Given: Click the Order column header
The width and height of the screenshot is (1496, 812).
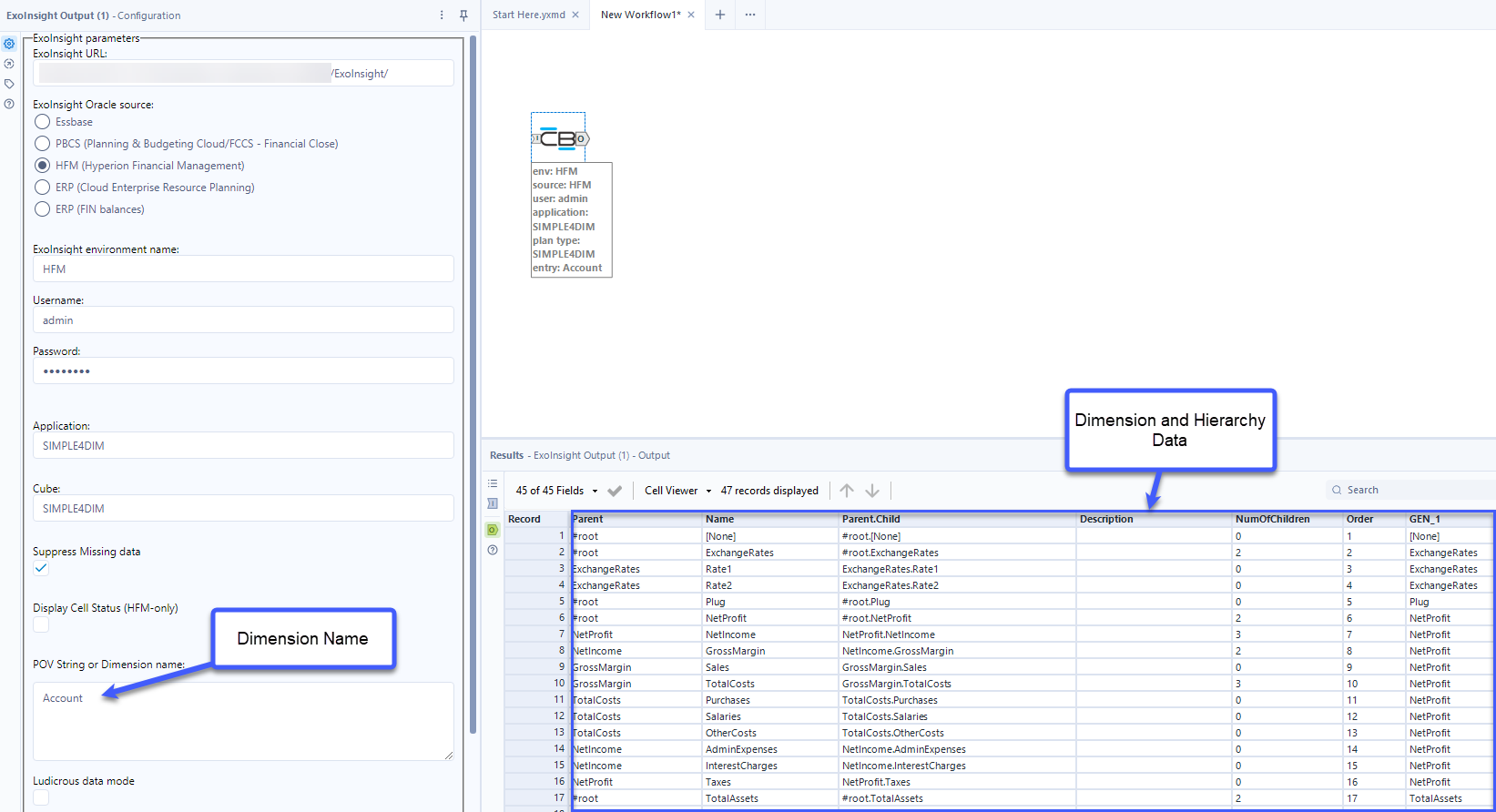Looking at the screenshot, I should 1374,519.
